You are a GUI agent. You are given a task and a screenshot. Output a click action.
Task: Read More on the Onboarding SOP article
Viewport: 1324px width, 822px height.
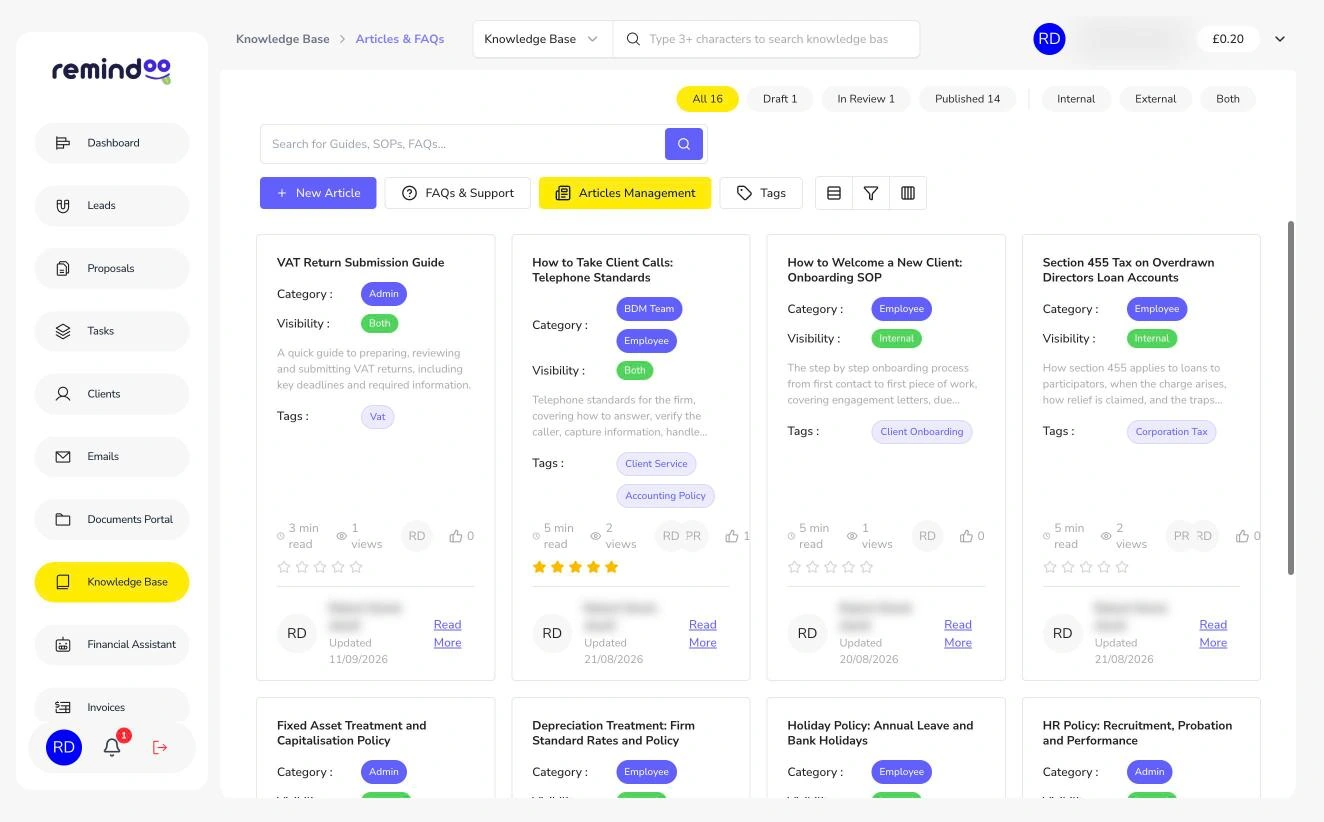point(958,634)
